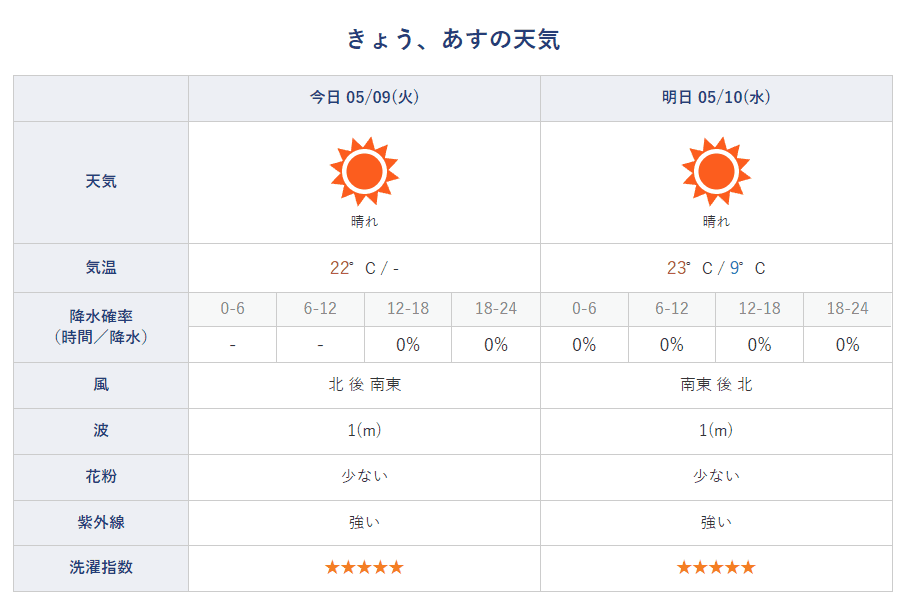This screenshot has height=597, width=909.
Task: Click today's 花粉 少ない cell
Action: [364, 476]
